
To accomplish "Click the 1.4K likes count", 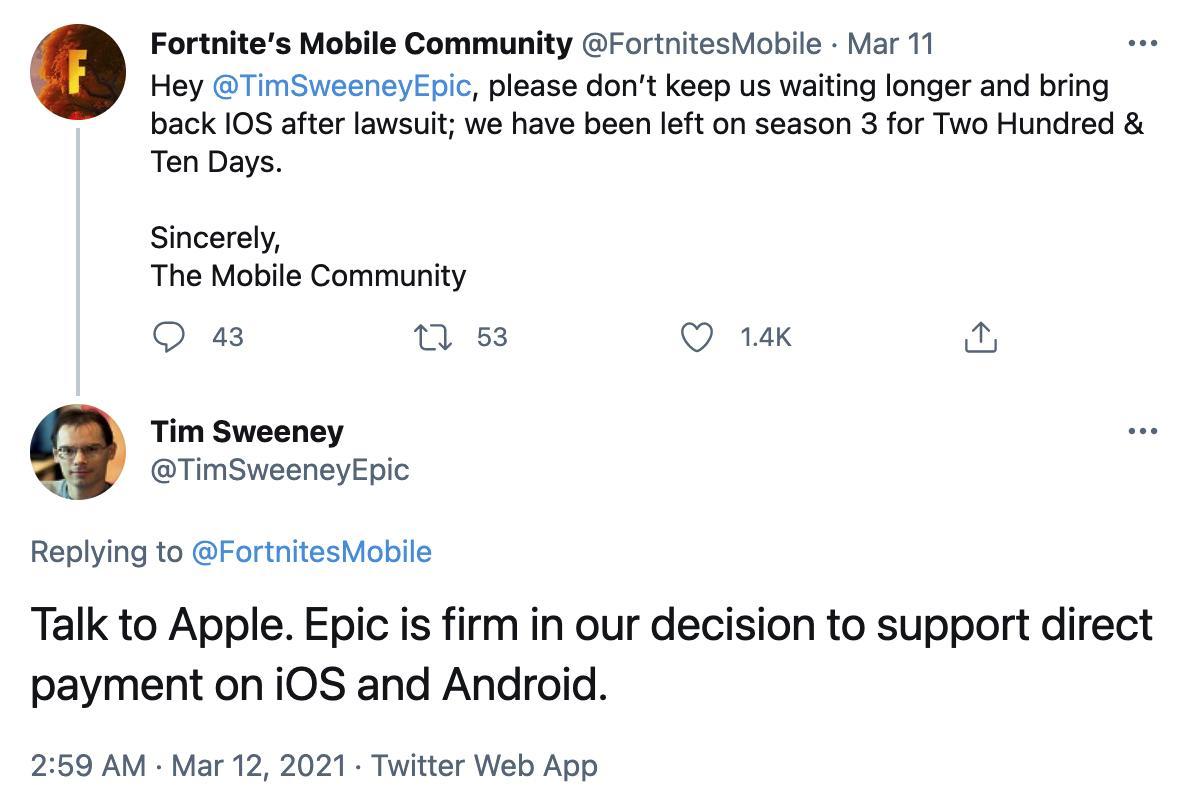I will [764, 338].
